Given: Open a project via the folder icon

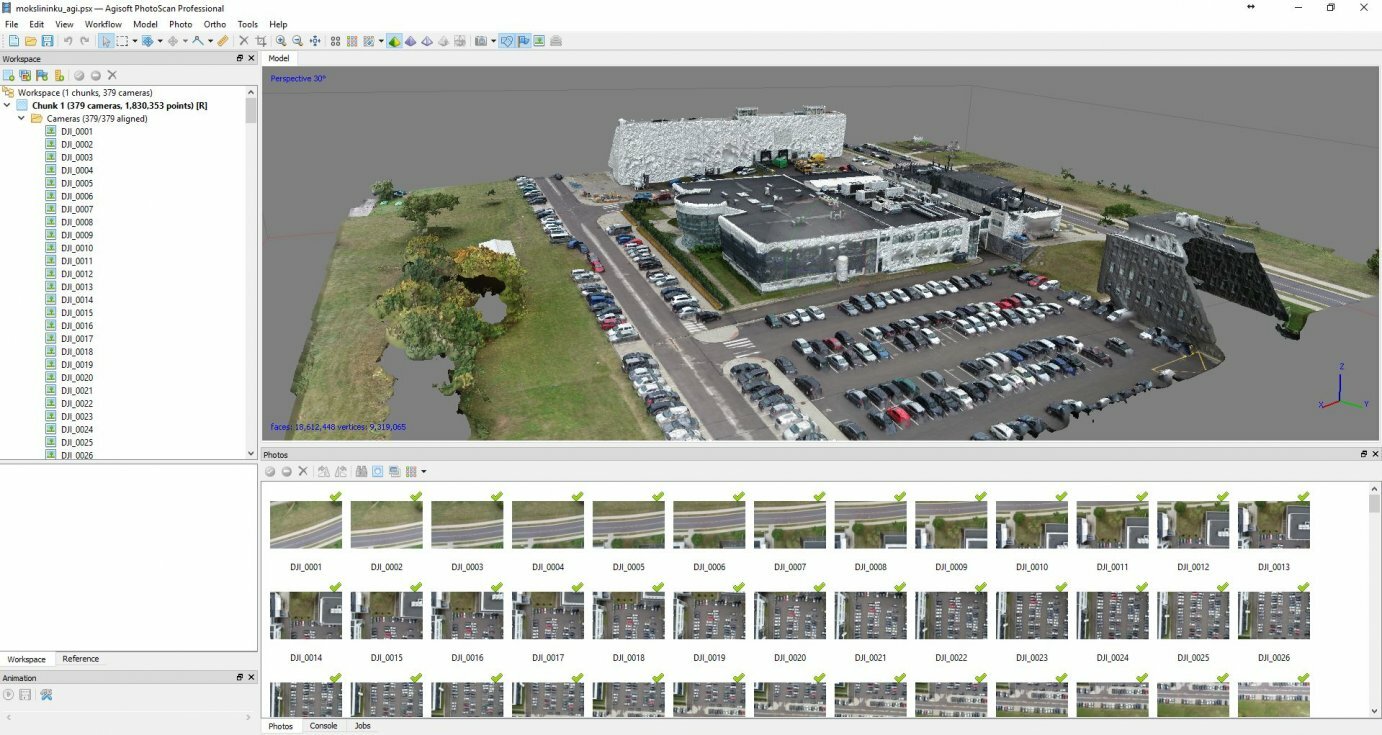Looking at the screenshot, I should (x=30, y=41).
